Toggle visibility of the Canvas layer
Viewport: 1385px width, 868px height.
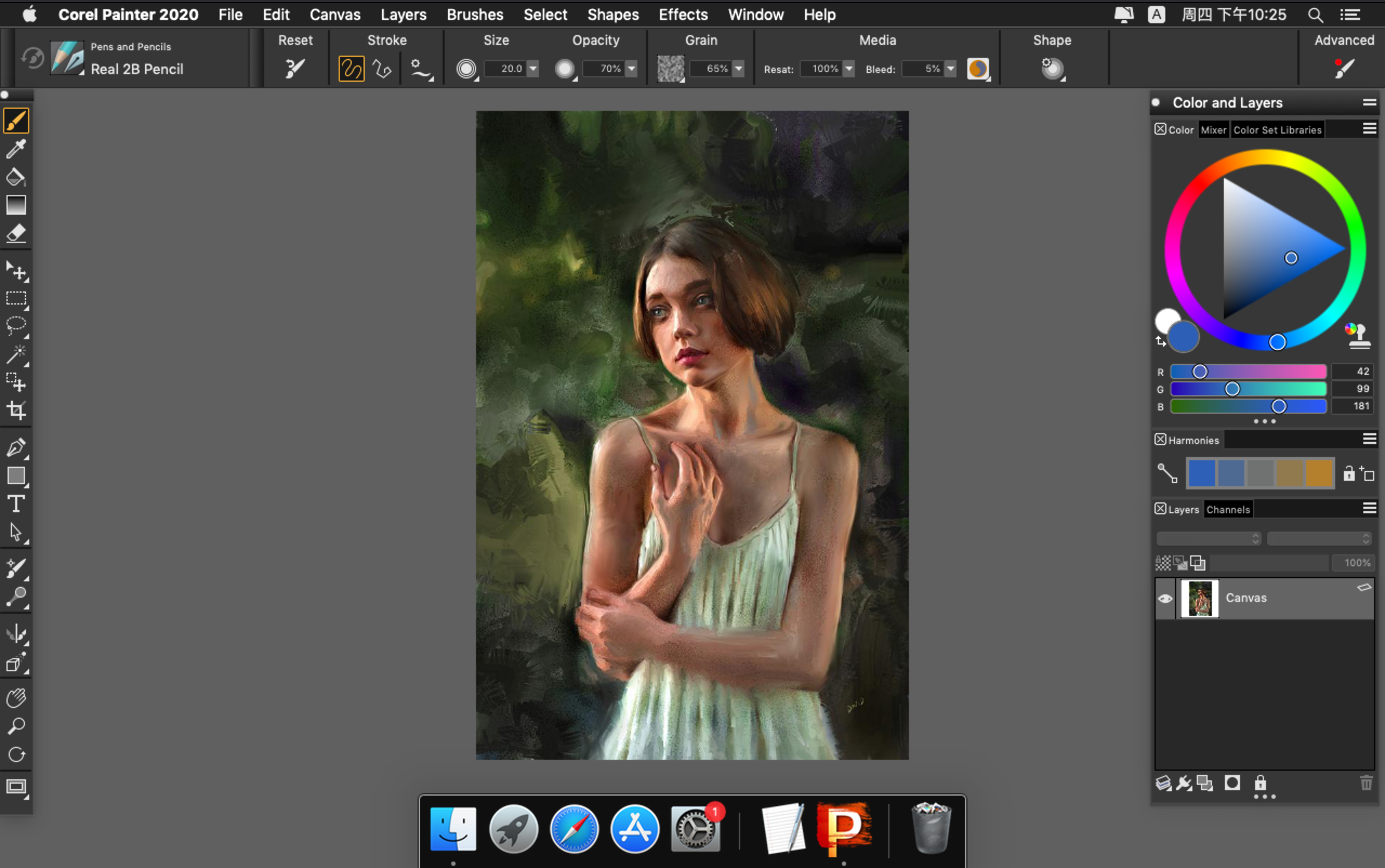[1165, 598]
